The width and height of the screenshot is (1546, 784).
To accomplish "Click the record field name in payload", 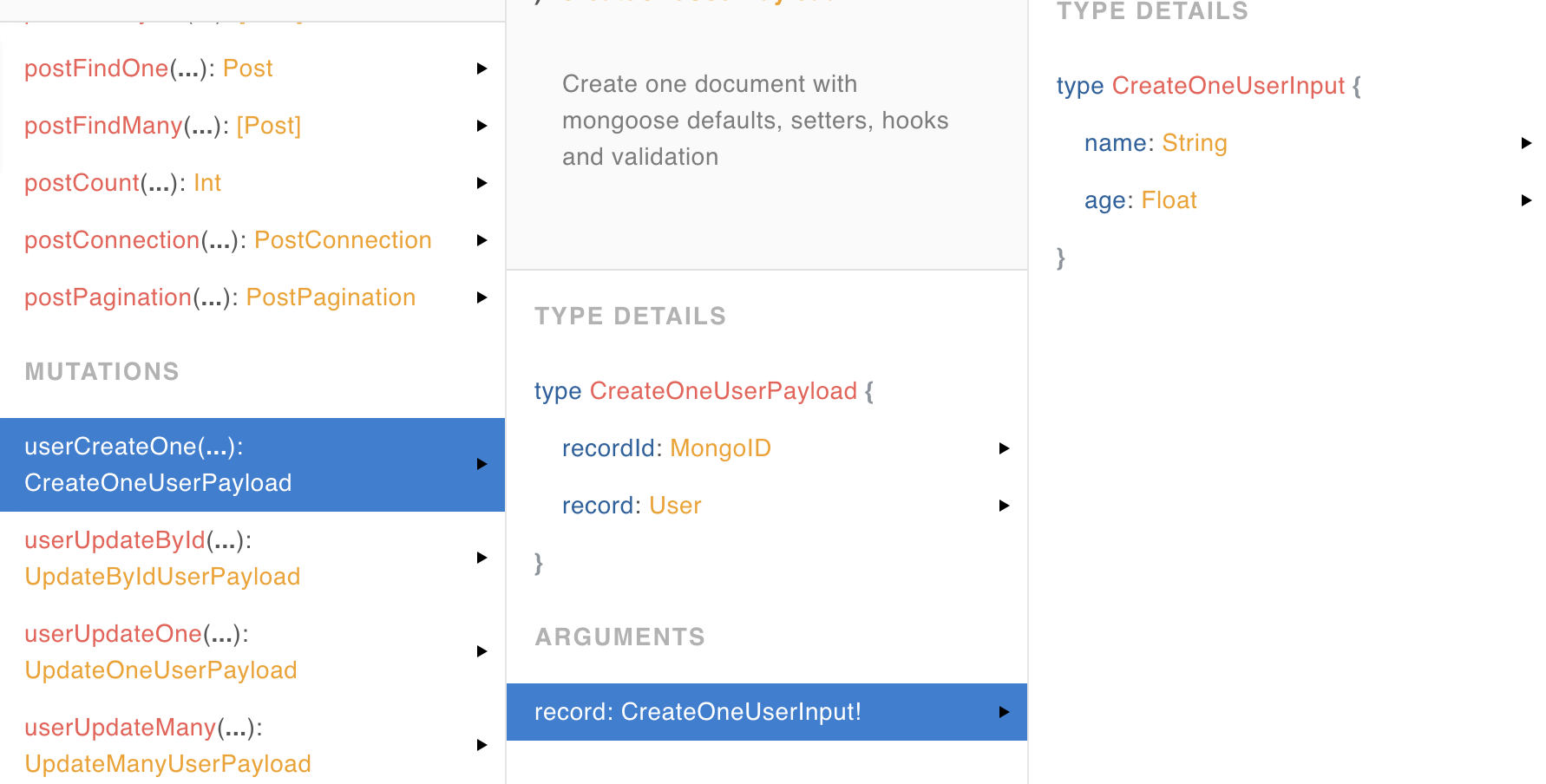I will pyautogui.click(x=598, y=506).
